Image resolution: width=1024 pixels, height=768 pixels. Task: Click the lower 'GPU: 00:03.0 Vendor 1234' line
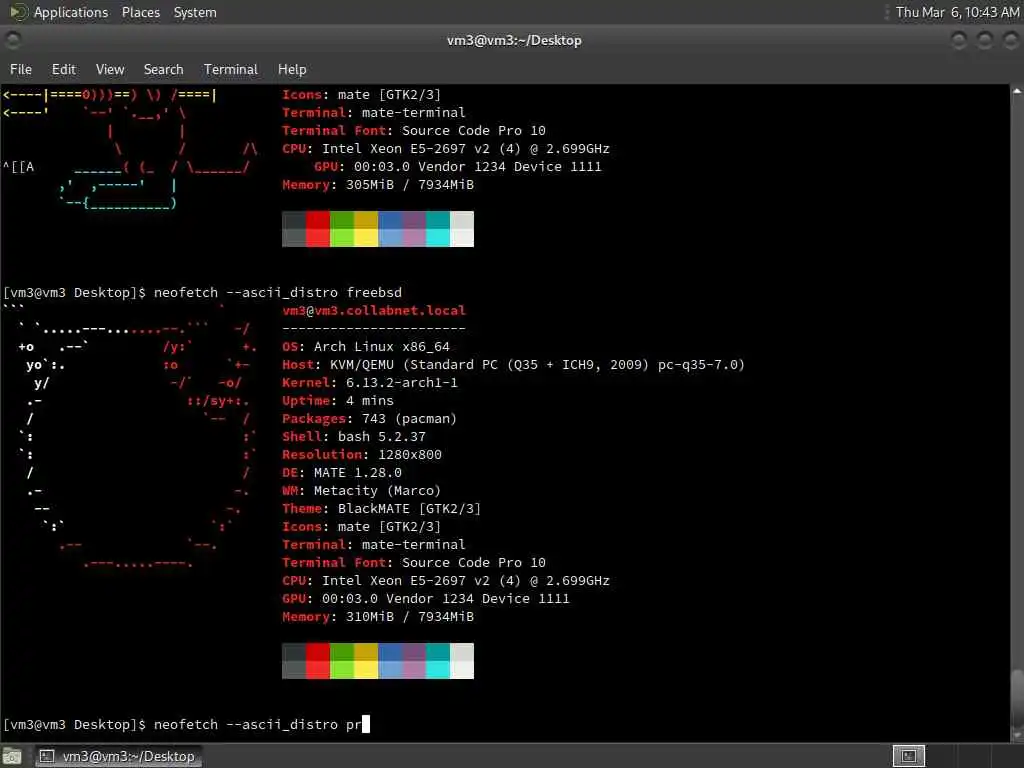pos(426,599)
